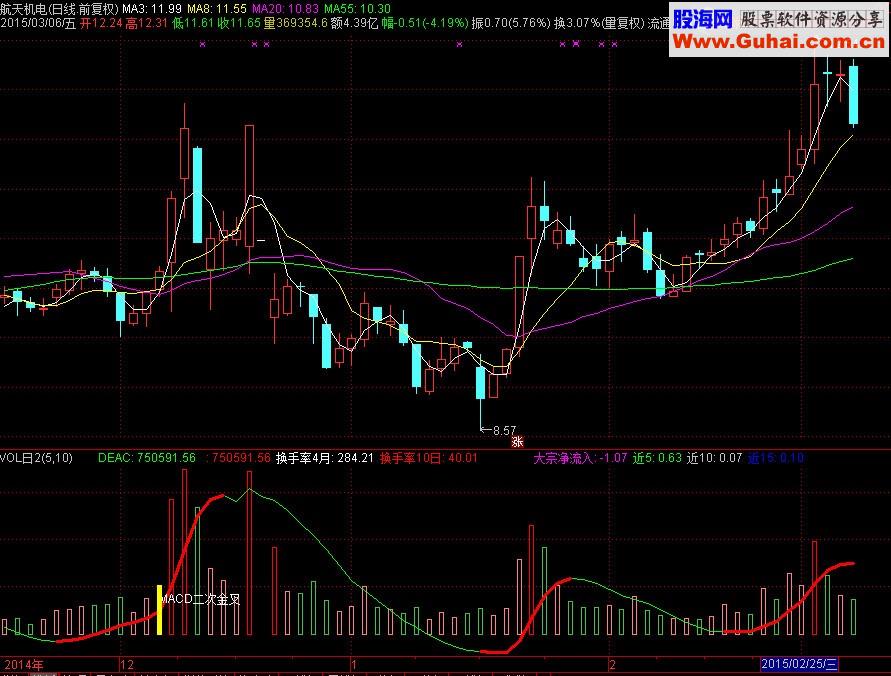
Task: Click the date 2015/03/06/五 in header
Action: pyautogui.click(x=38, y=23)
